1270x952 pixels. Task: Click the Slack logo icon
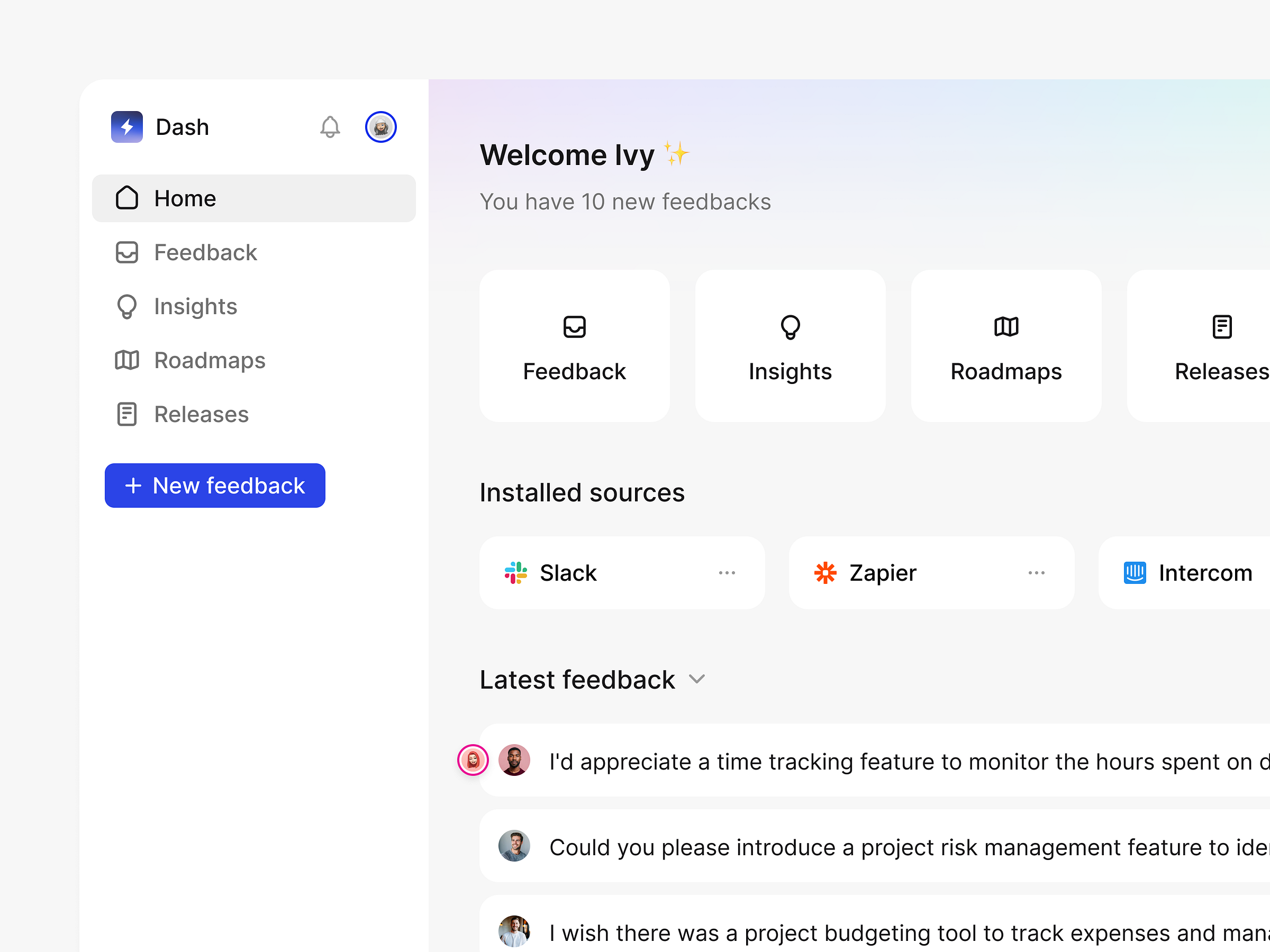pyautogui.click(x=515, y=573)
